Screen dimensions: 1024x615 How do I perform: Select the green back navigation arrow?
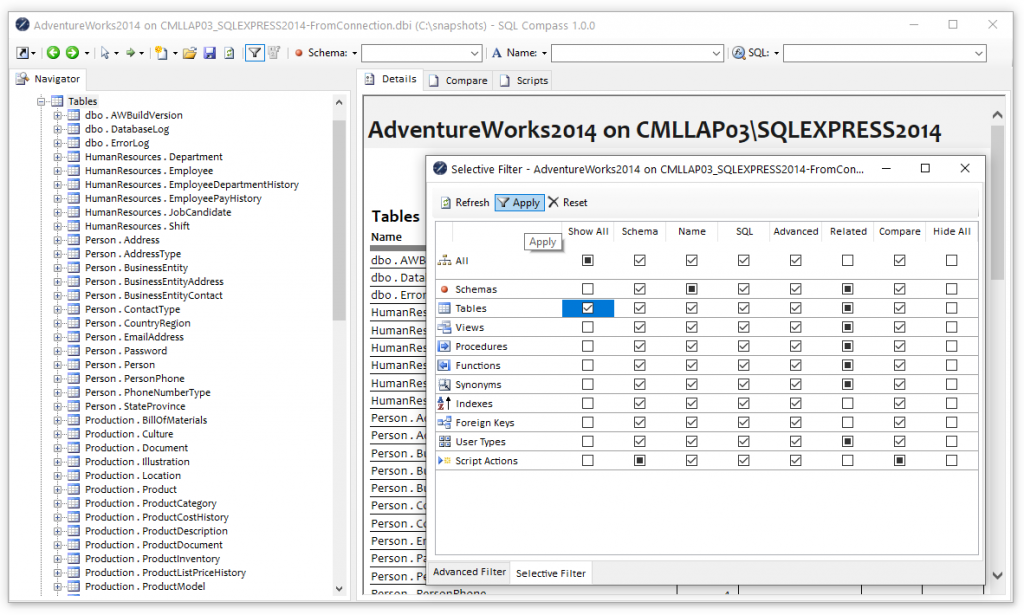point(54,53)
